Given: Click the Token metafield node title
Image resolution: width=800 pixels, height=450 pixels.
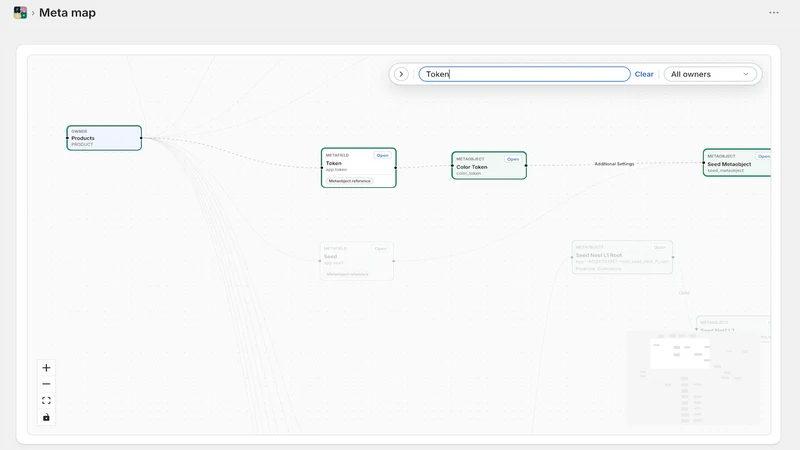Looking at the screenshot, I should [x=334, y=163].
